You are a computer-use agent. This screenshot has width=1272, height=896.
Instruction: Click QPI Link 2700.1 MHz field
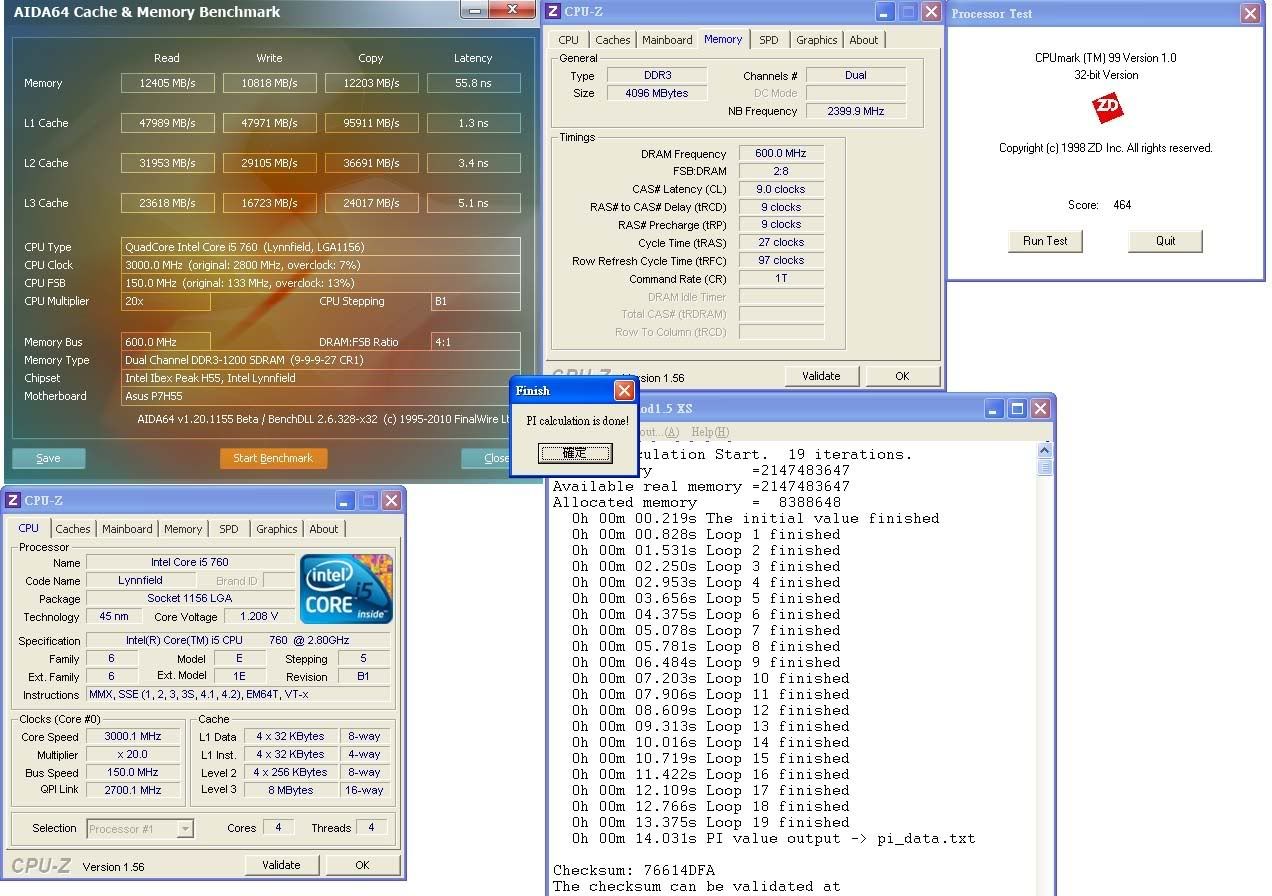coord(132,790)
